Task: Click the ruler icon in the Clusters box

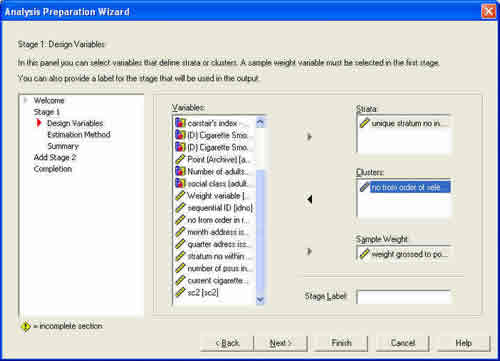Action: click(364, 187)
